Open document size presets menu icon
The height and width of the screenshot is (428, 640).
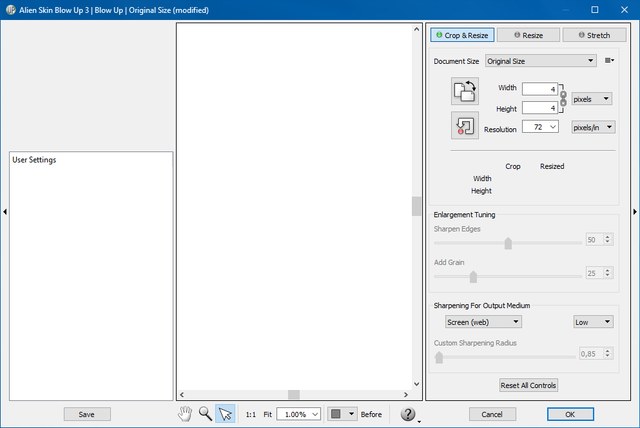[609, 61]
